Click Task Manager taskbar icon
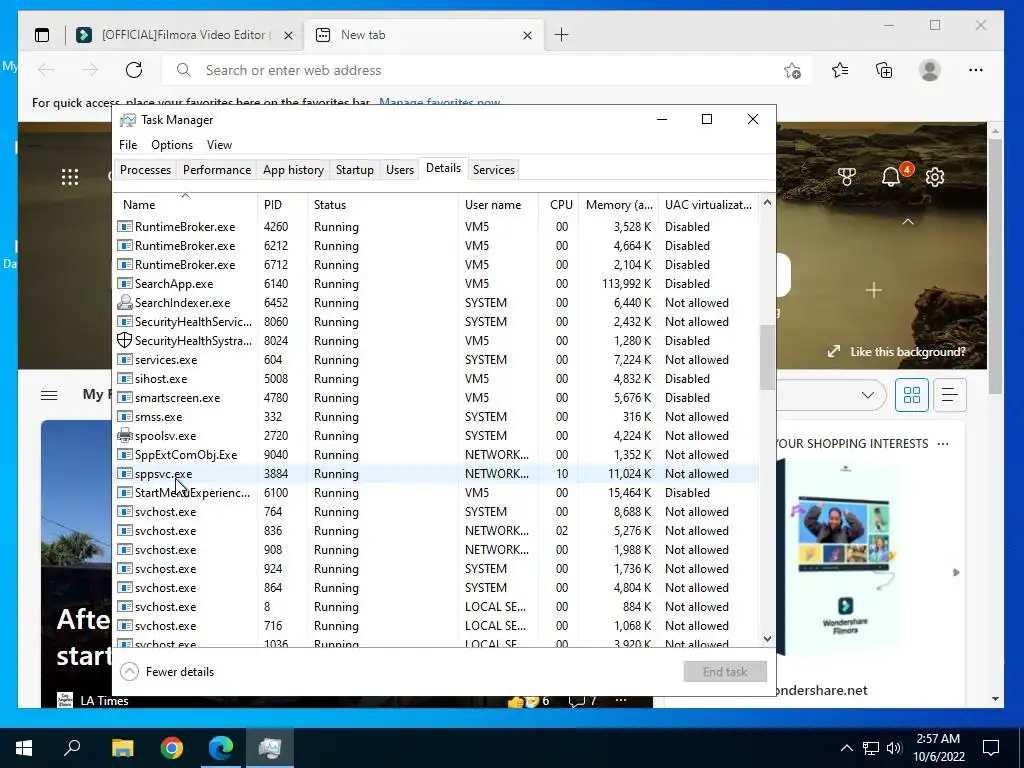Image resolution: width=1024 pixels, height=768 pixels. pos(270,748)
